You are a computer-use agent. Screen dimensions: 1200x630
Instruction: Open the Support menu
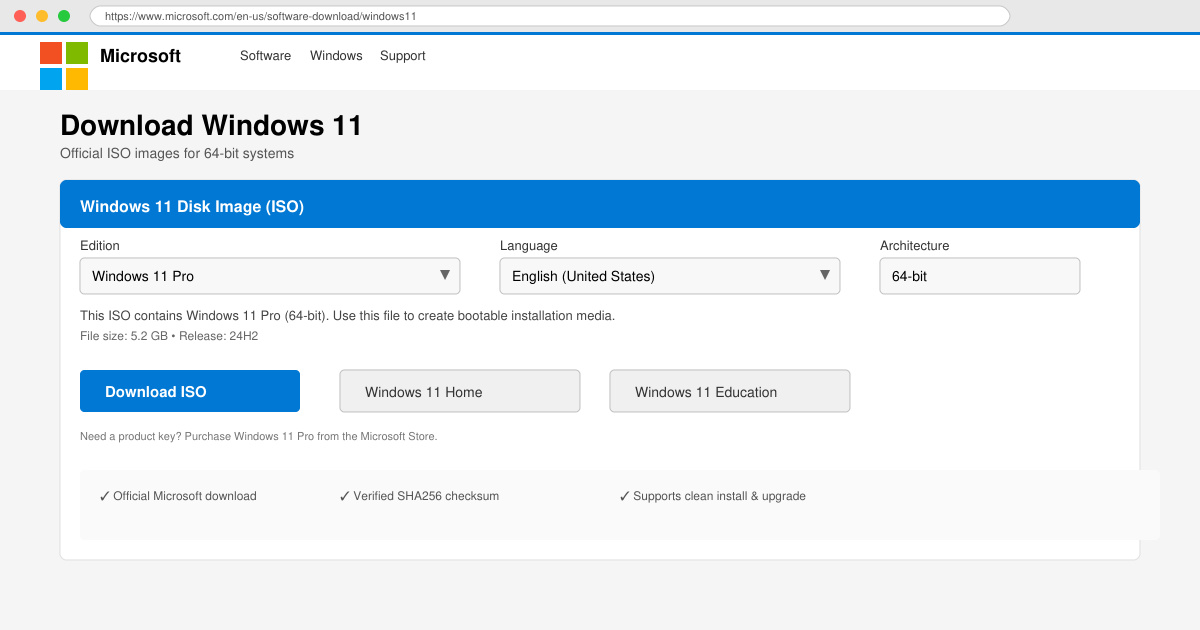tap(403, 56)
